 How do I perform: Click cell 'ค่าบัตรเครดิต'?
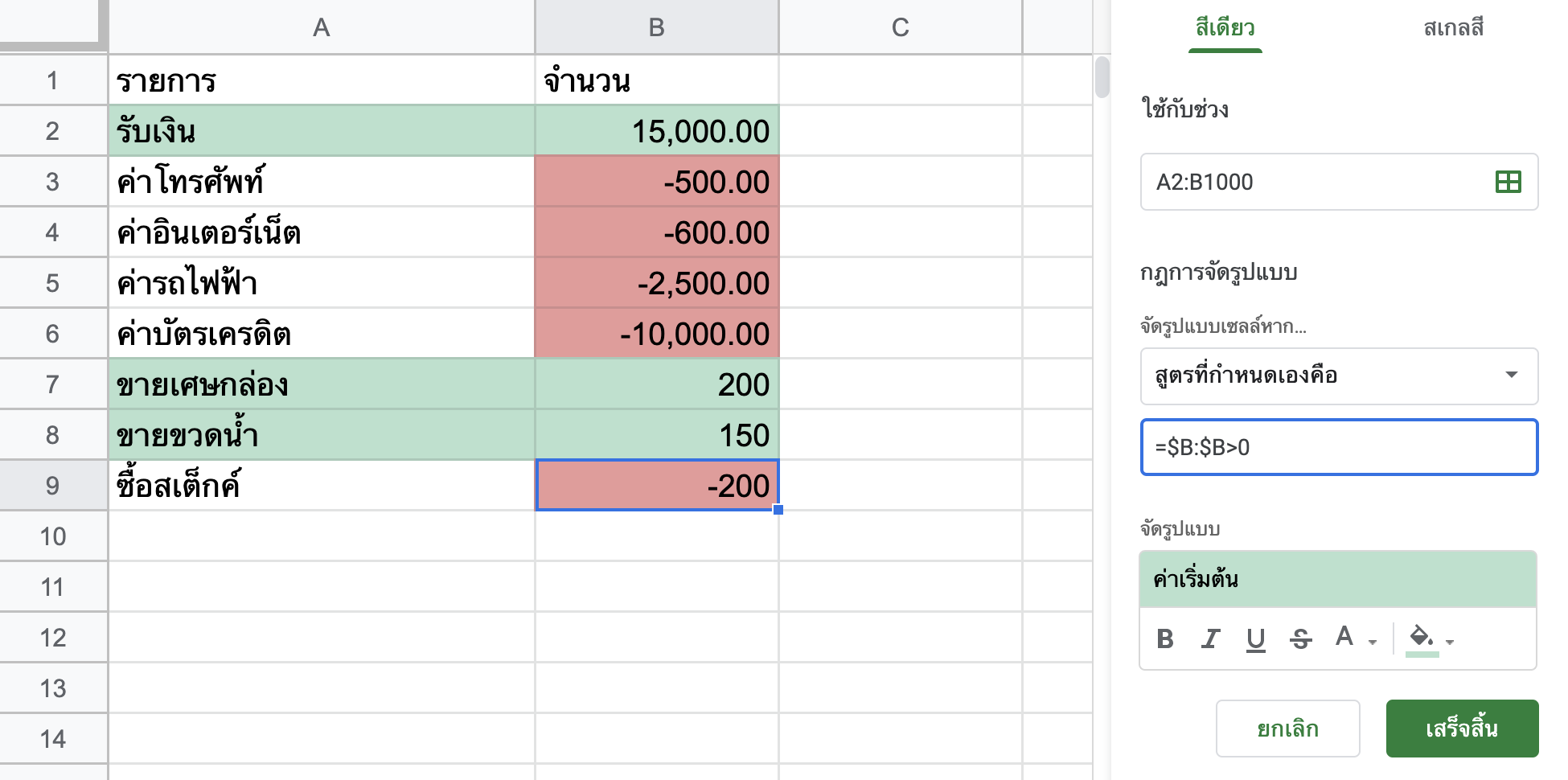(322, 334)
